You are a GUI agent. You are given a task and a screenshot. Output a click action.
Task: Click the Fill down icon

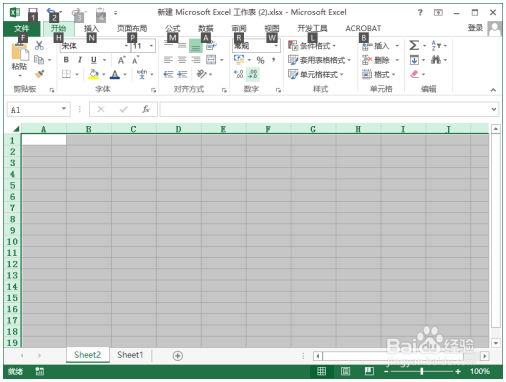click(x=414, y=60)
